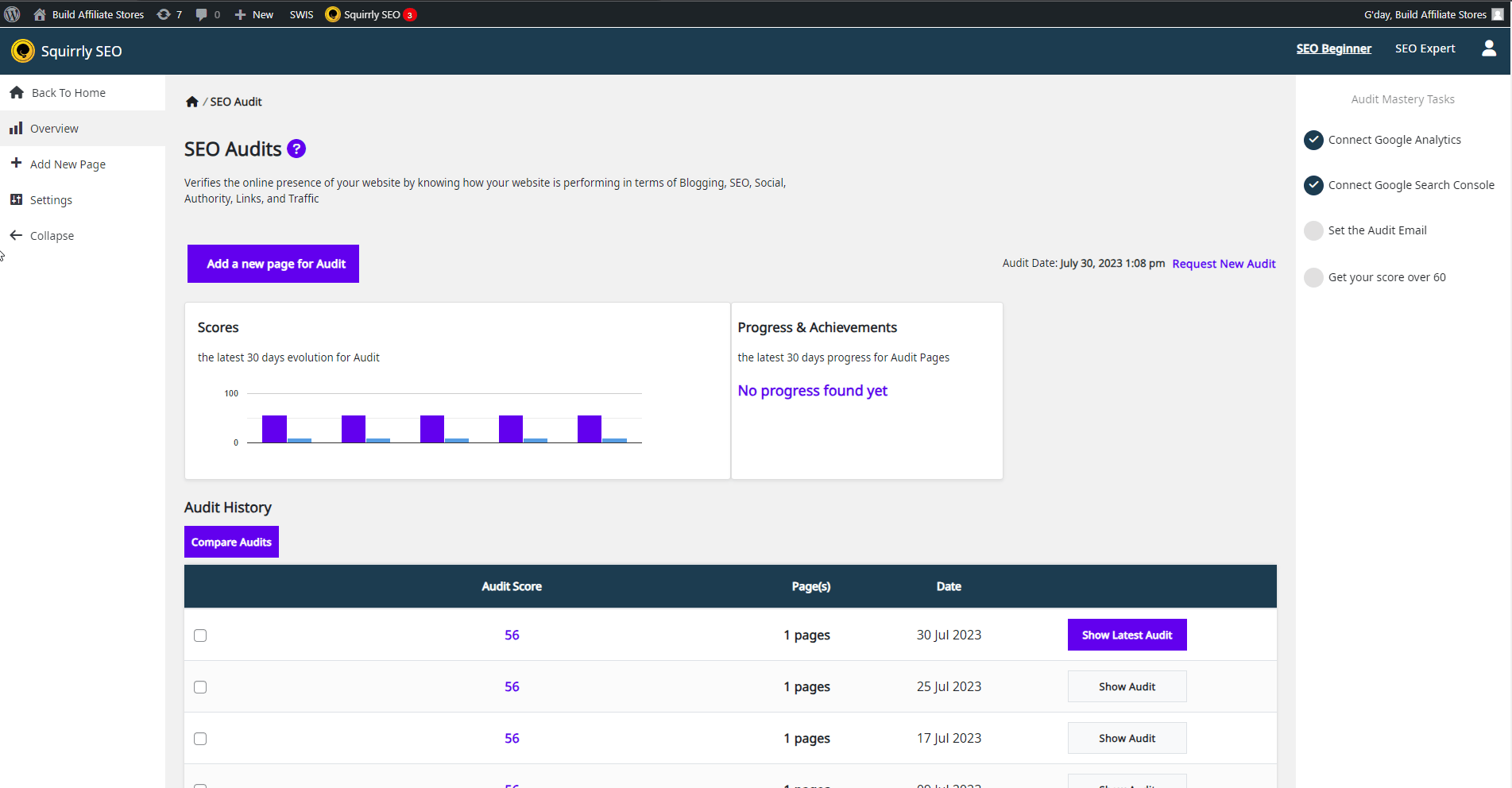Click Add a new page for Audit

pos(273,264)
